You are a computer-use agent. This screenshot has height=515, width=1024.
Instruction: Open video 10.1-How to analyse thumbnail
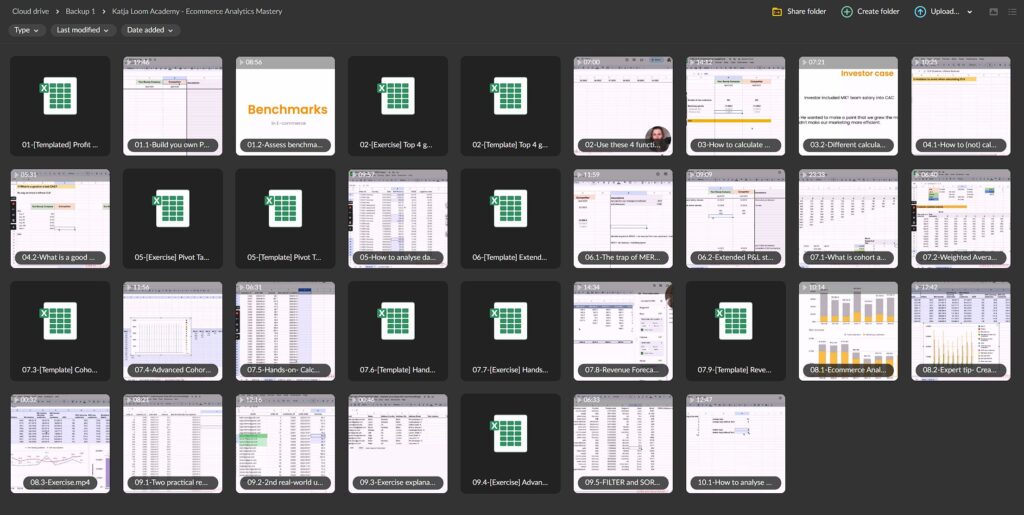pos(735,443)
